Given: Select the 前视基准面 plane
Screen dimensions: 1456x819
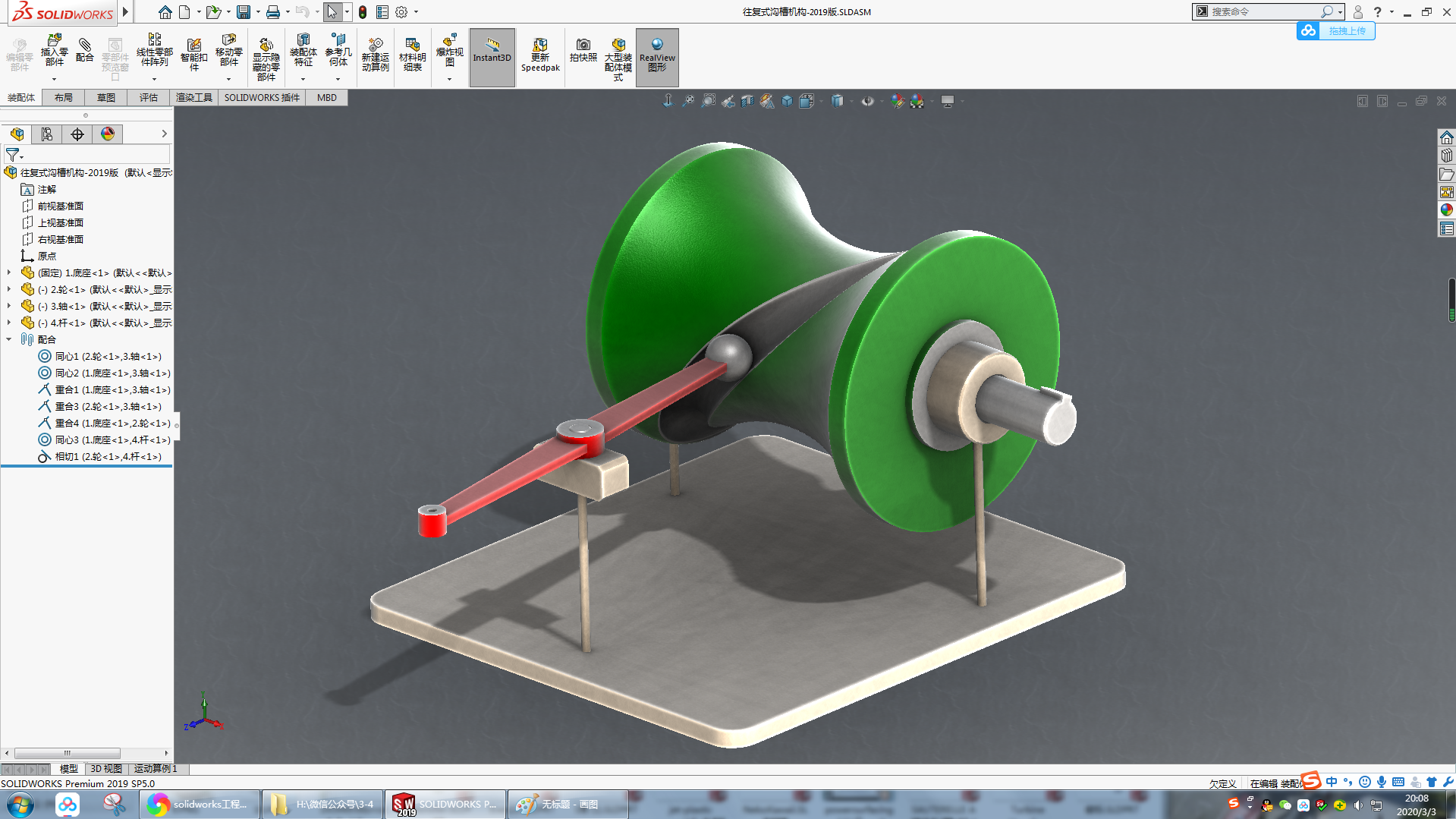Looking at the screenshot, I should tap(52, 206).
